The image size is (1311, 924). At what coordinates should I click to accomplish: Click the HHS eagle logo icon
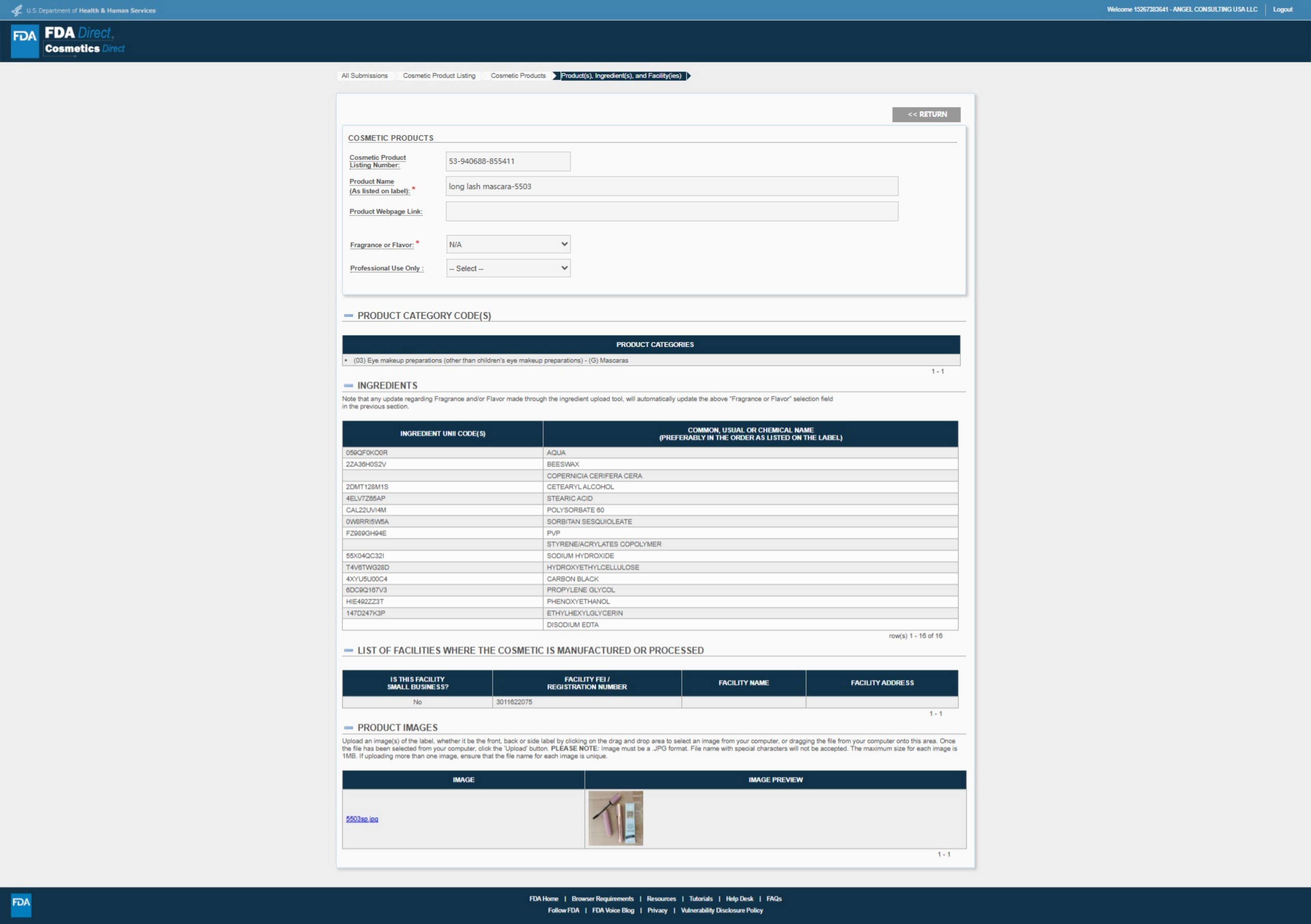point(17,10)
